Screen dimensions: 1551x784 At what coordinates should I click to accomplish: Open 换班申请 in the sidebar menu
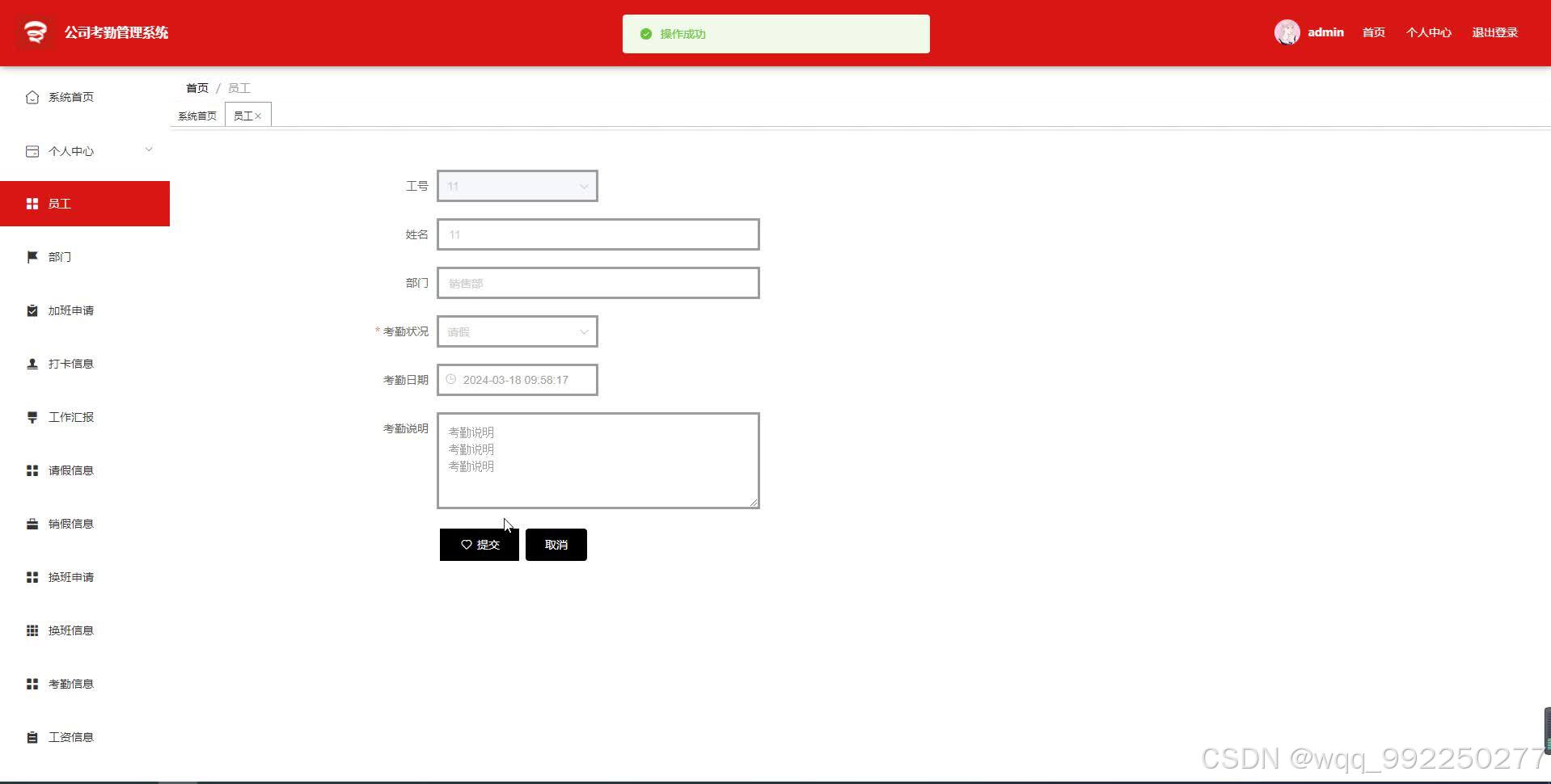85,577
